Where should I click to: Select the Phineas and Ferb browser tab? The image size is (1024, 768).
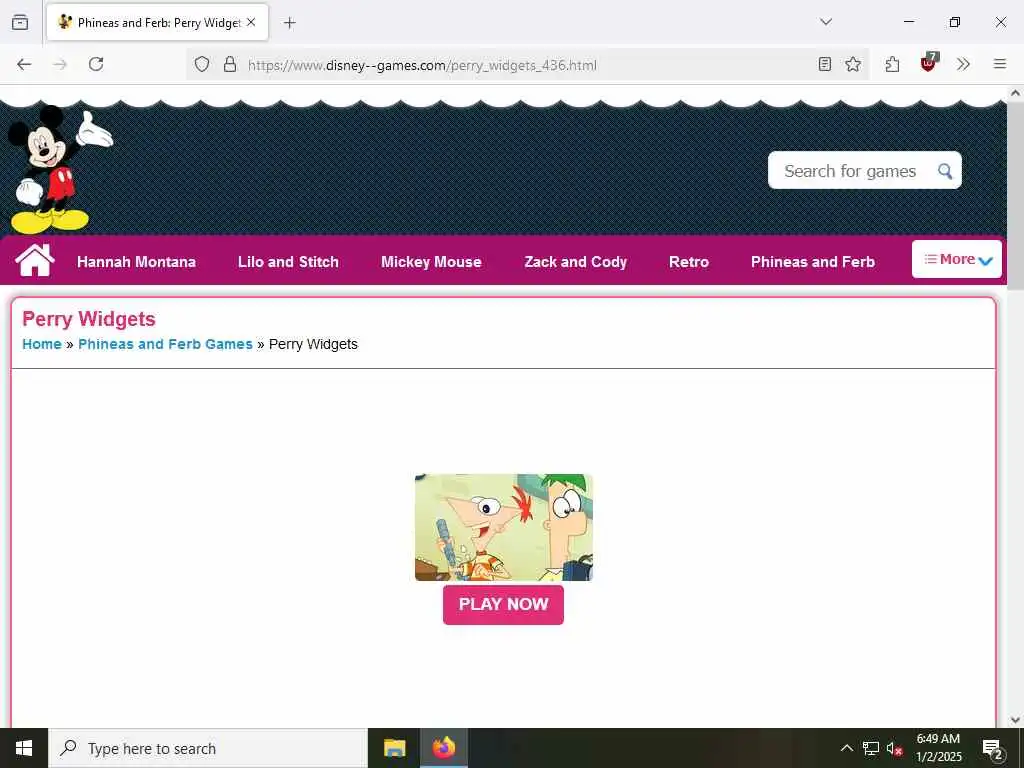pyautogui.click(x=157, y=22)
